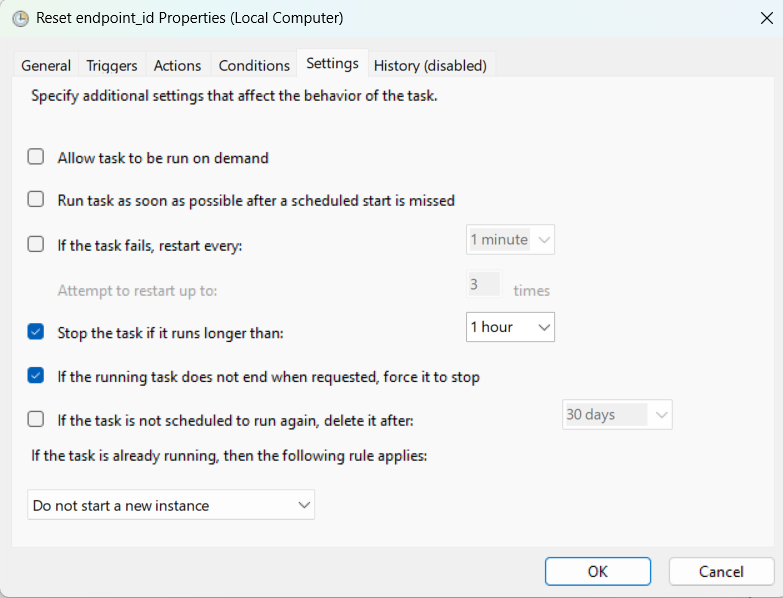Select the Conditions tab
Screen dimensions: 783x598
click(254, 65)
